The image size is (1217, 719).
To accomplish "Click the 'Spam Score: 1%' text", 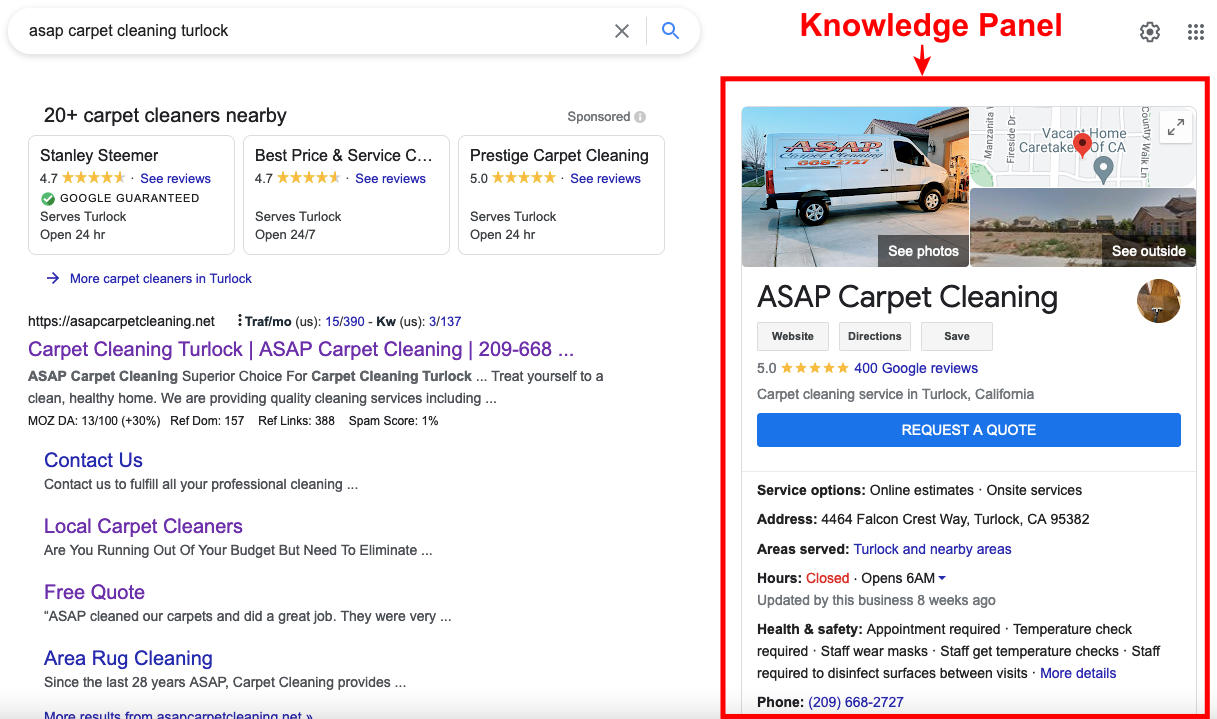I will click(x=393, y=421).
